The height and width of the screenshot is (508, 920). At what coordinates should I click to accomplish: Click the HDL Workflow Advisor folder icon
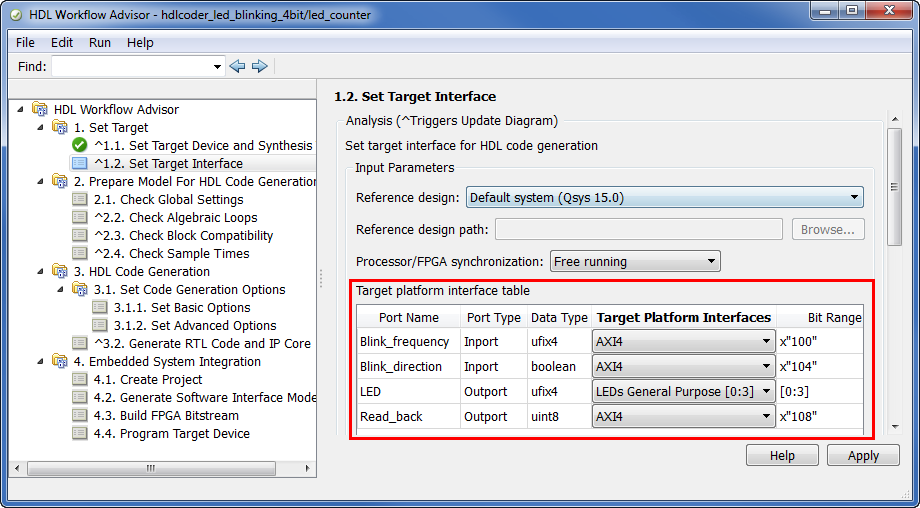pyautogui.click(x=40, y=109)
